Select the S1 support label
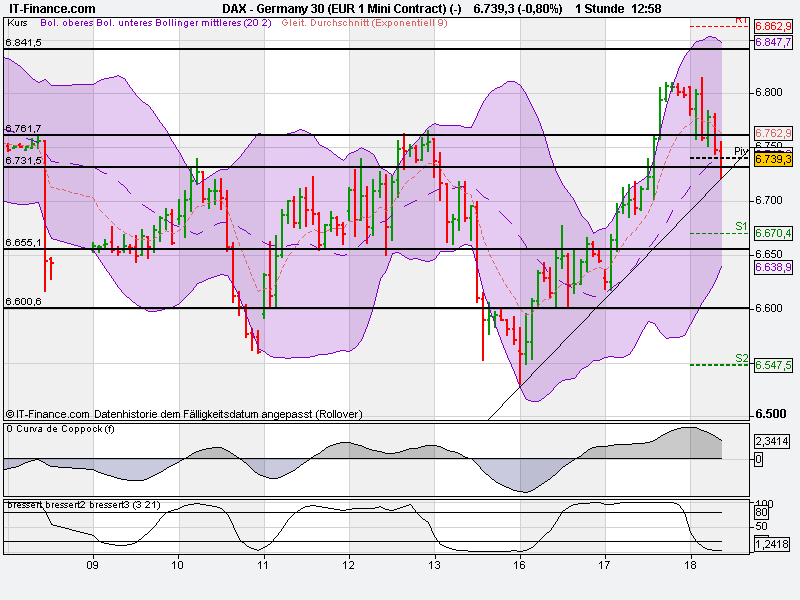This screenshot has width=800, height=600. coord(741,226)
